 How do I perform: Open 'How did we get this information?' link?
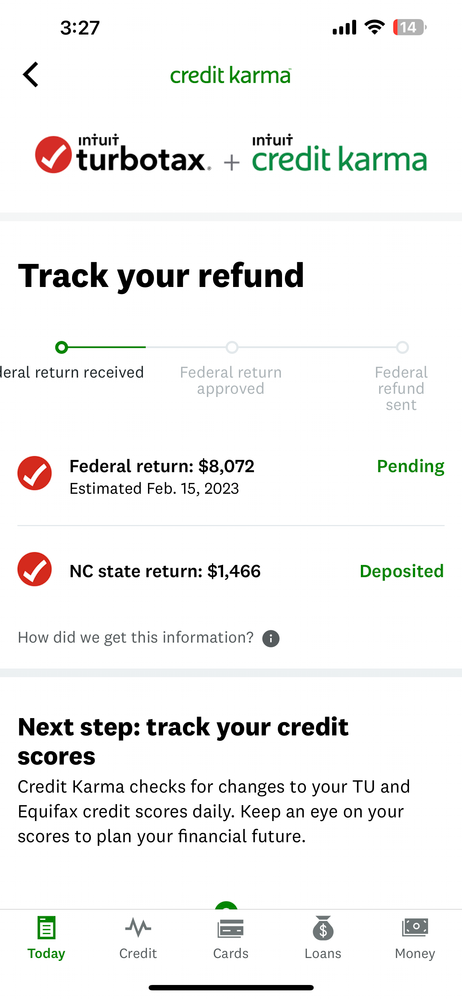click(x=135, y=638)
